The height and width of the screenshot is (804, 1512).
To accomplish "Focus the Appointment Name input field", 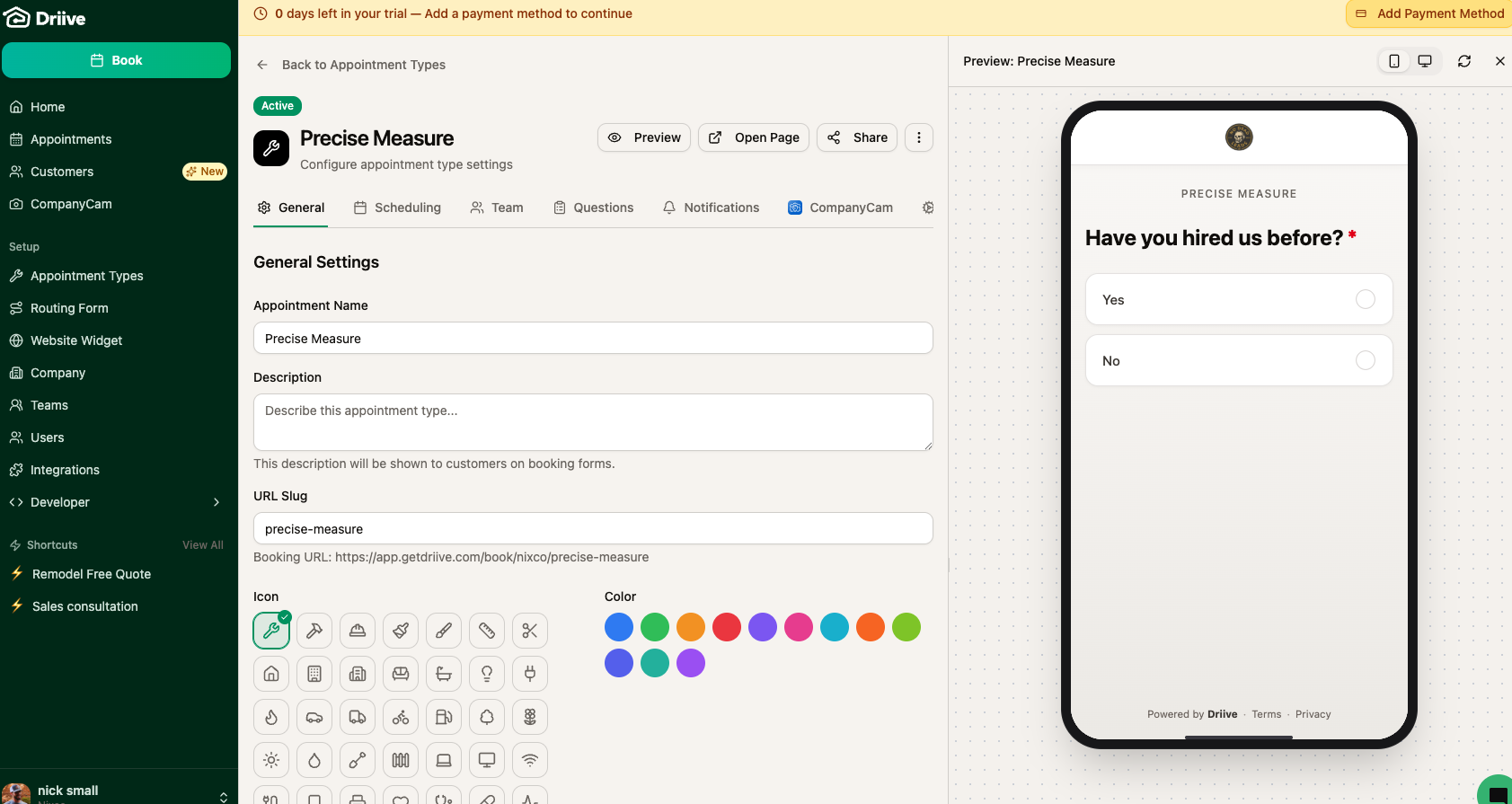I will [x=593, y=339].
